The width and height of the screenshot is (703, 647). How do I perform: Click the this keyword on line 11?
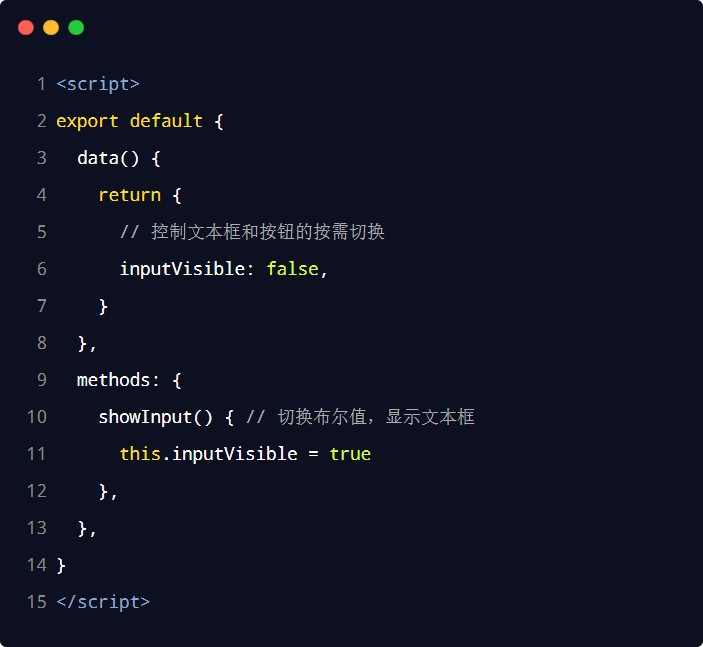pos(140,454)
